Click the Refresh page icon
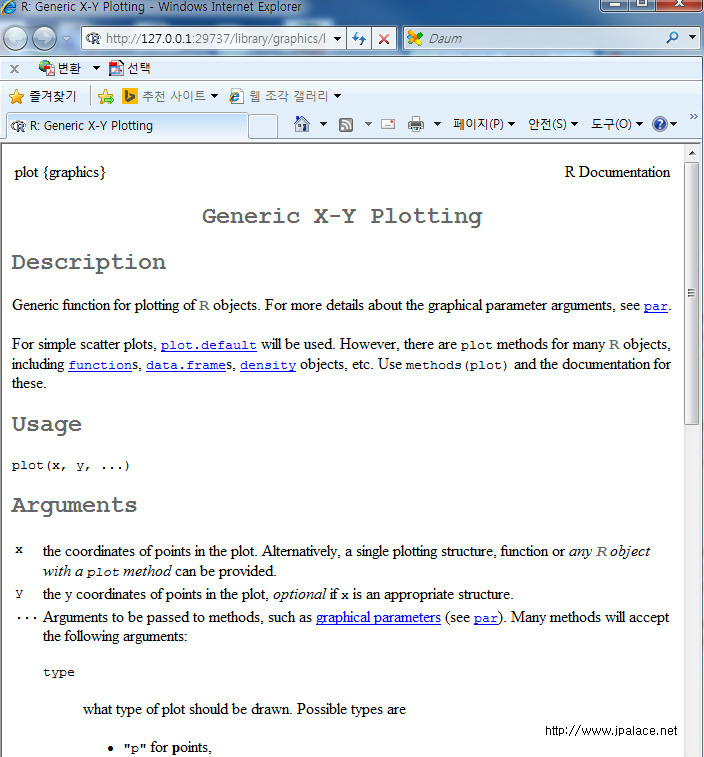 click(359, 38)
